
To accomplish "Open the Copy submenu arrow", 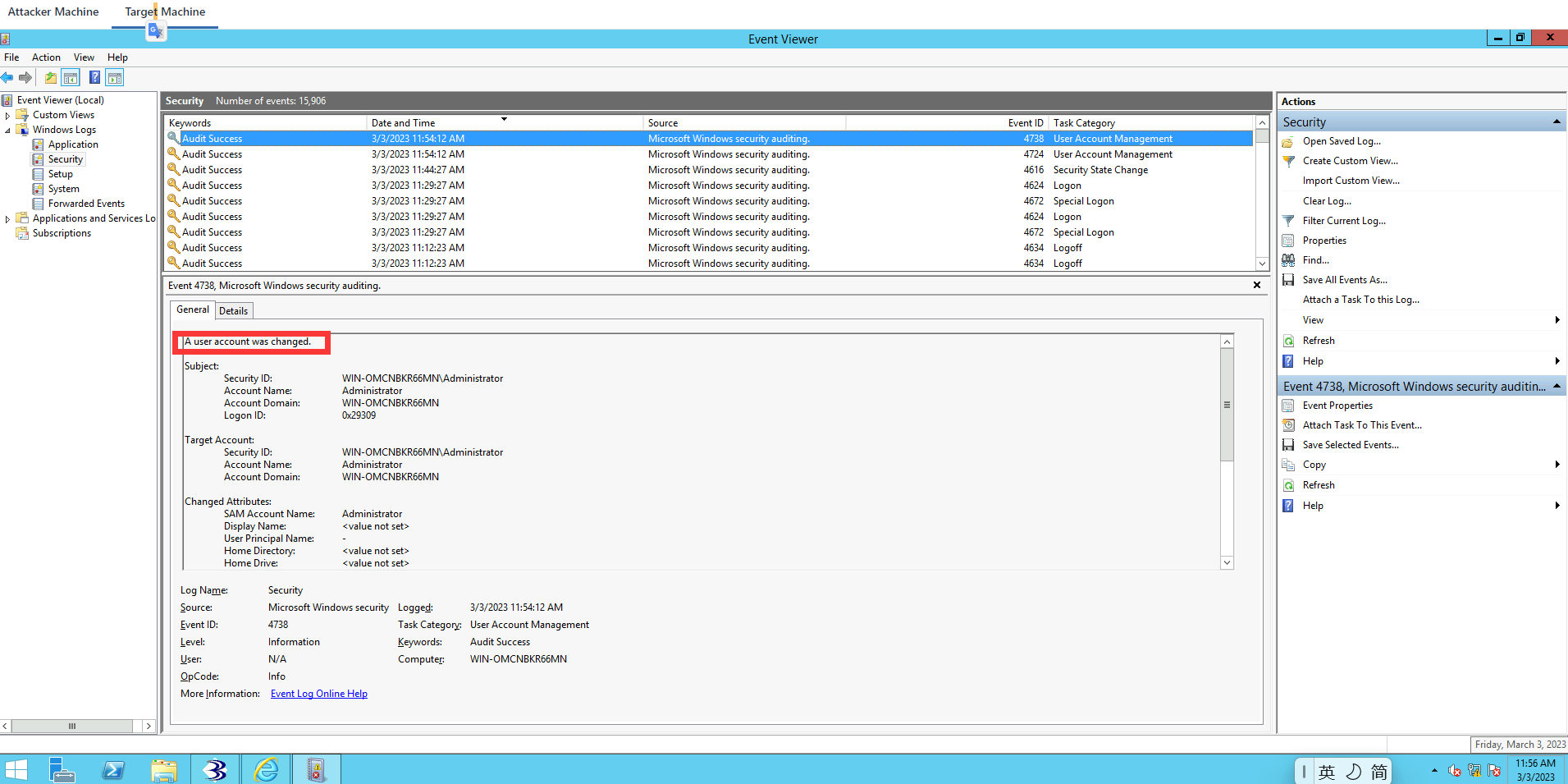I will point(1557,465).
